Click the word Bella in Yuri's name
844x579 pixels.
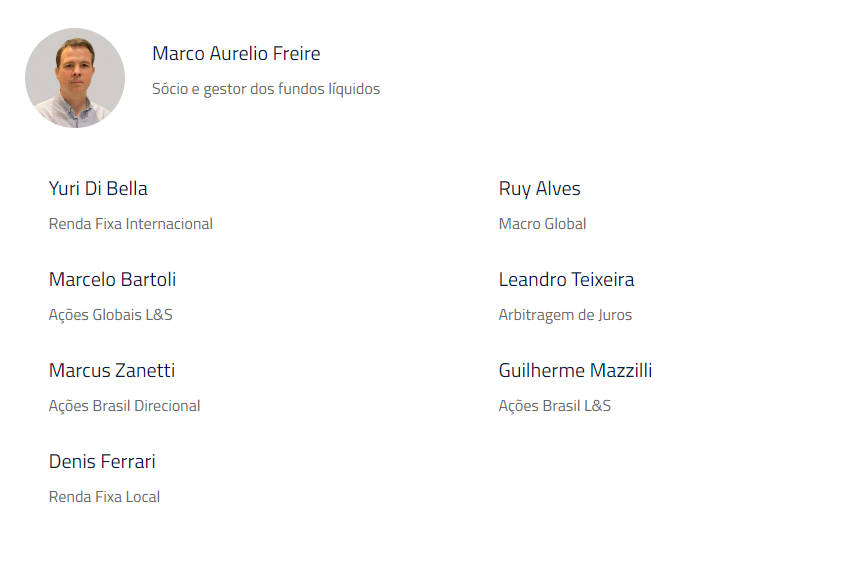127,188
